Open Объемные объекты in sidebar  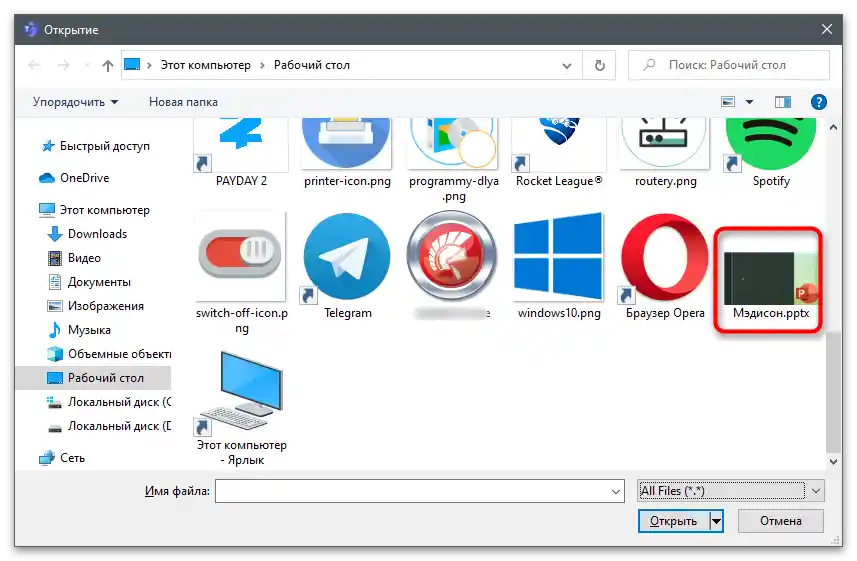pos(109,354)
